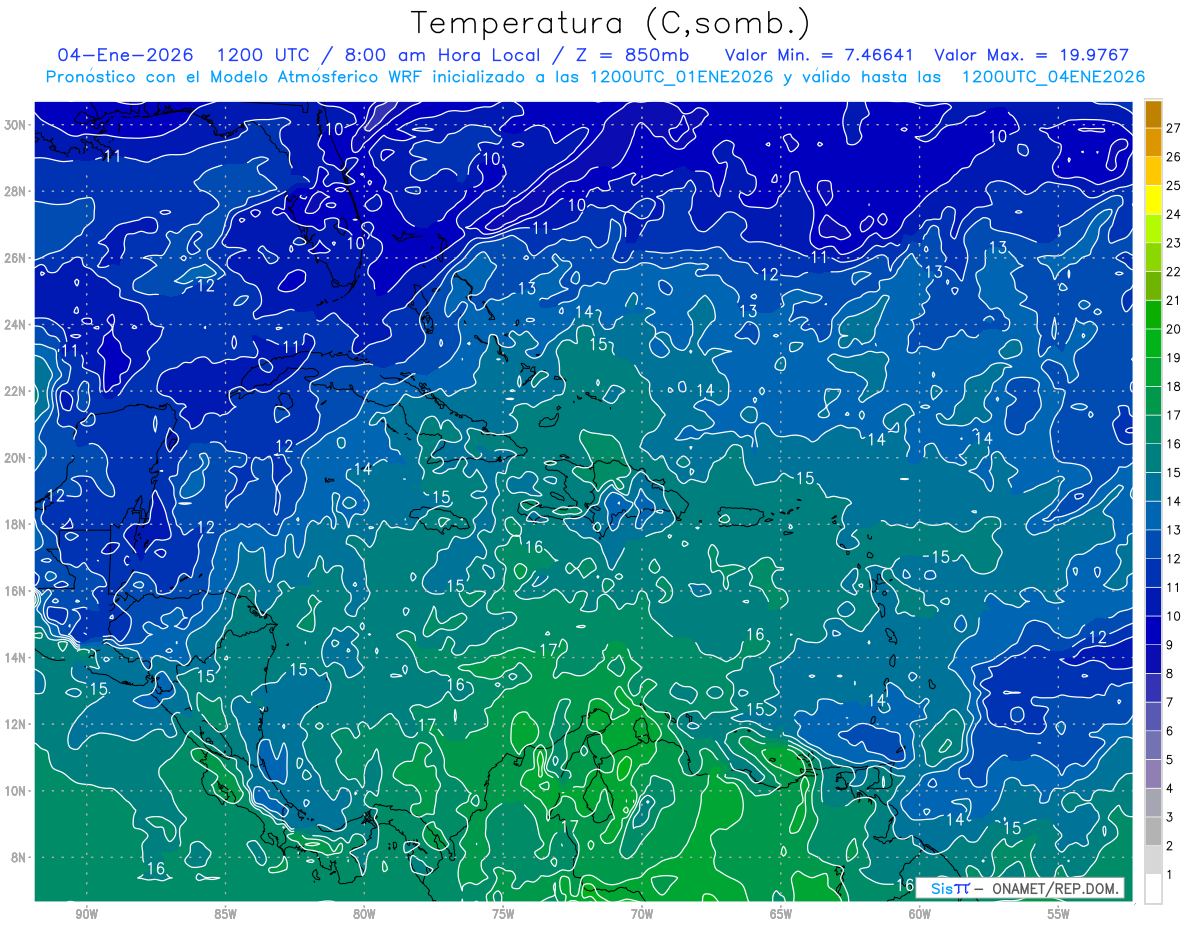
Task: Click the white swatch at legend bottom
Action: click(x=1153, y=889)
